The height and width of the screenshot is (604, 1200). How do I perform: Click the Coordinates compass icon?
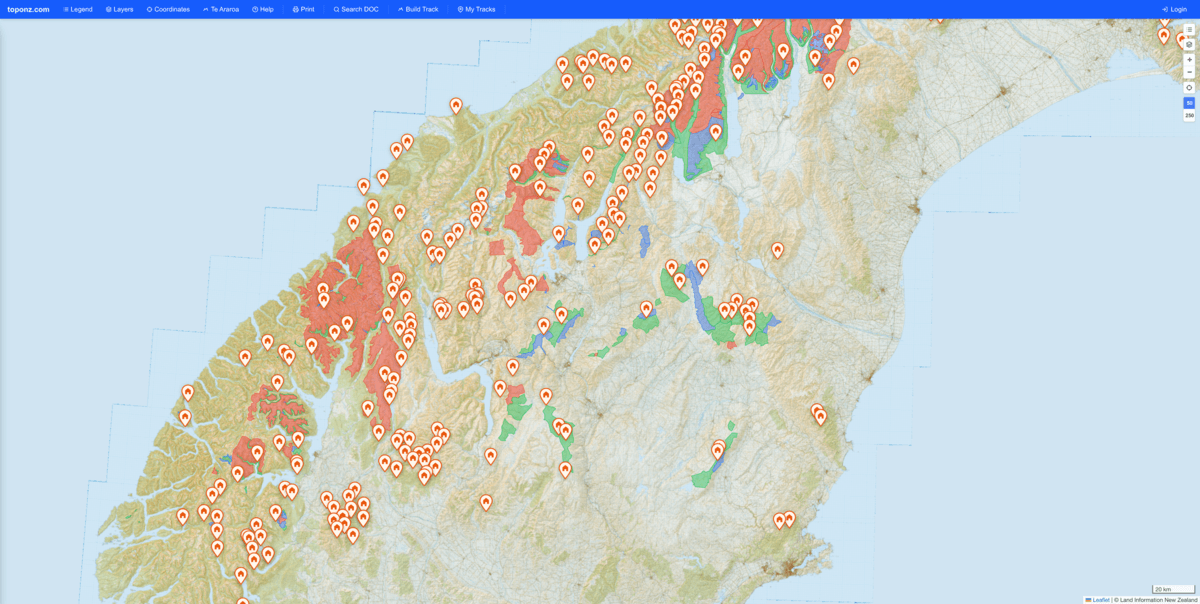pyautogui.click(x=148, y=9)
